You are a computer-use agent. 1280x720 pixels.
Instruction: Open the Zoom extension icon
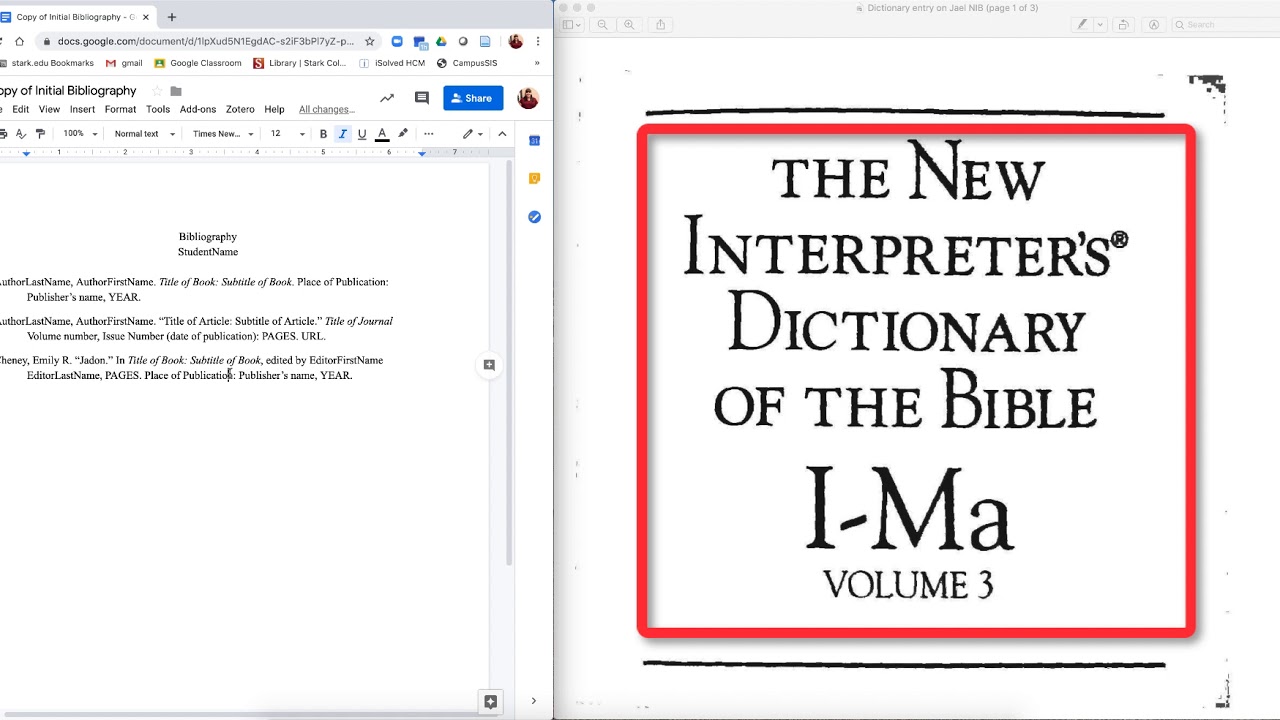[x=397, y=41]
